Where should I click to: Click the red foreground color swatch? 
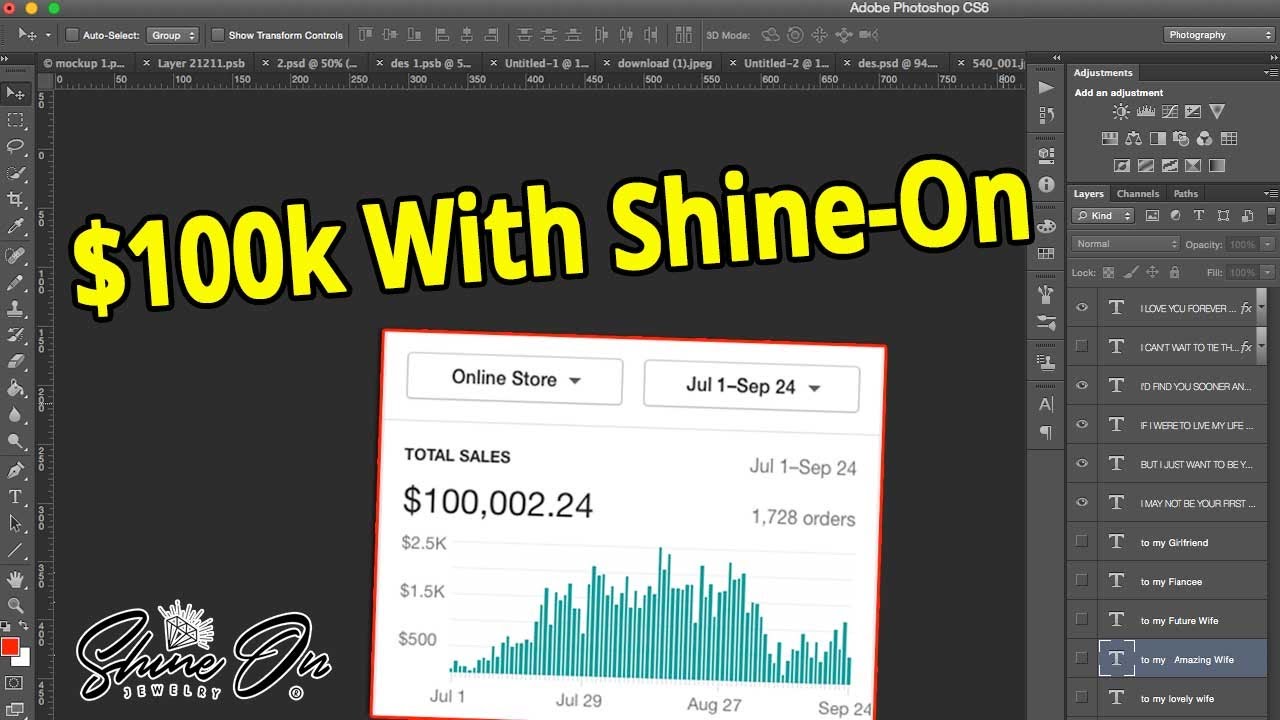(10, 647)
